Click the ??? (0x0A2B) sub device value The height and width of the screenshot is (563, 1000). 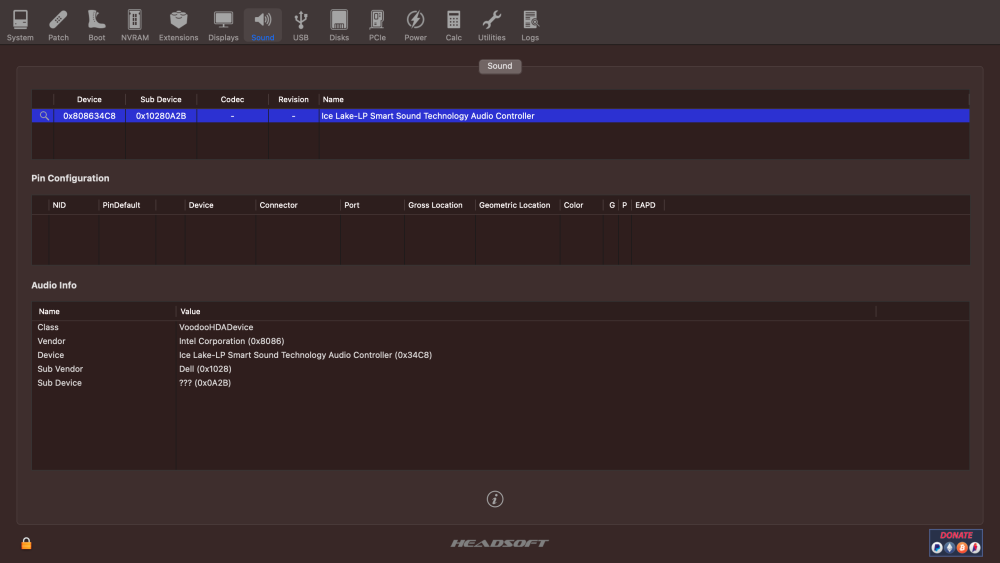[x=205, y=383]
